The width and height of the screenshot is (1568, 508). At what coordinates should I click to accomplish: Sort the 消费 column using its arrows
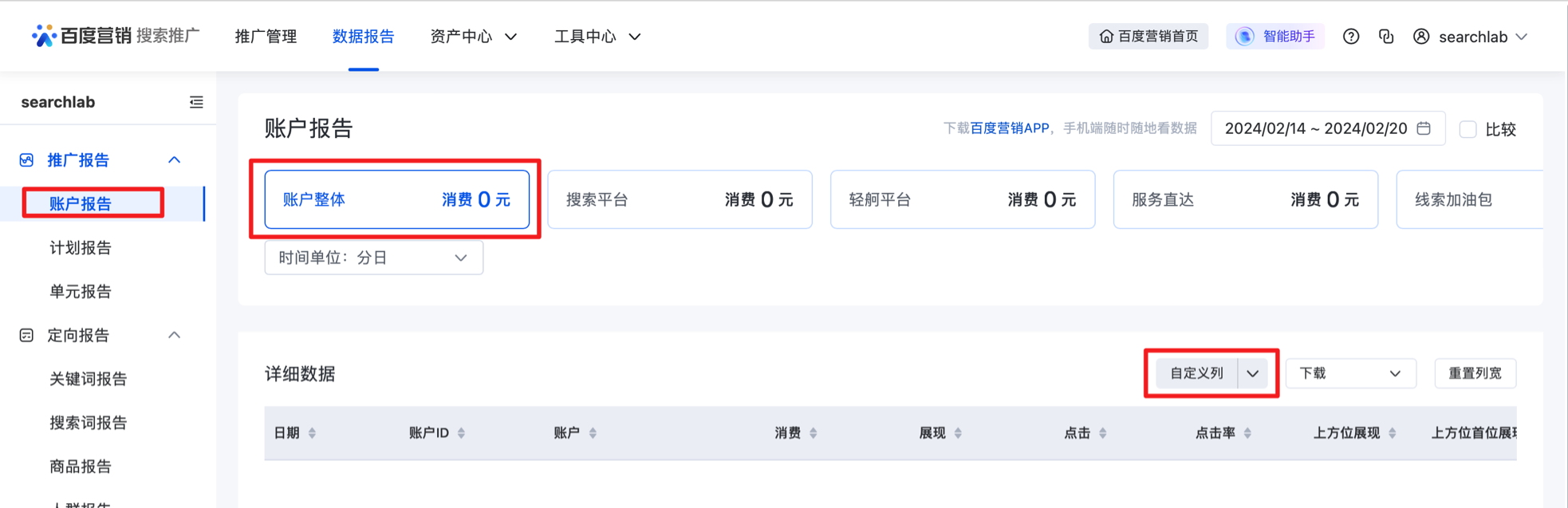point(813,433)
